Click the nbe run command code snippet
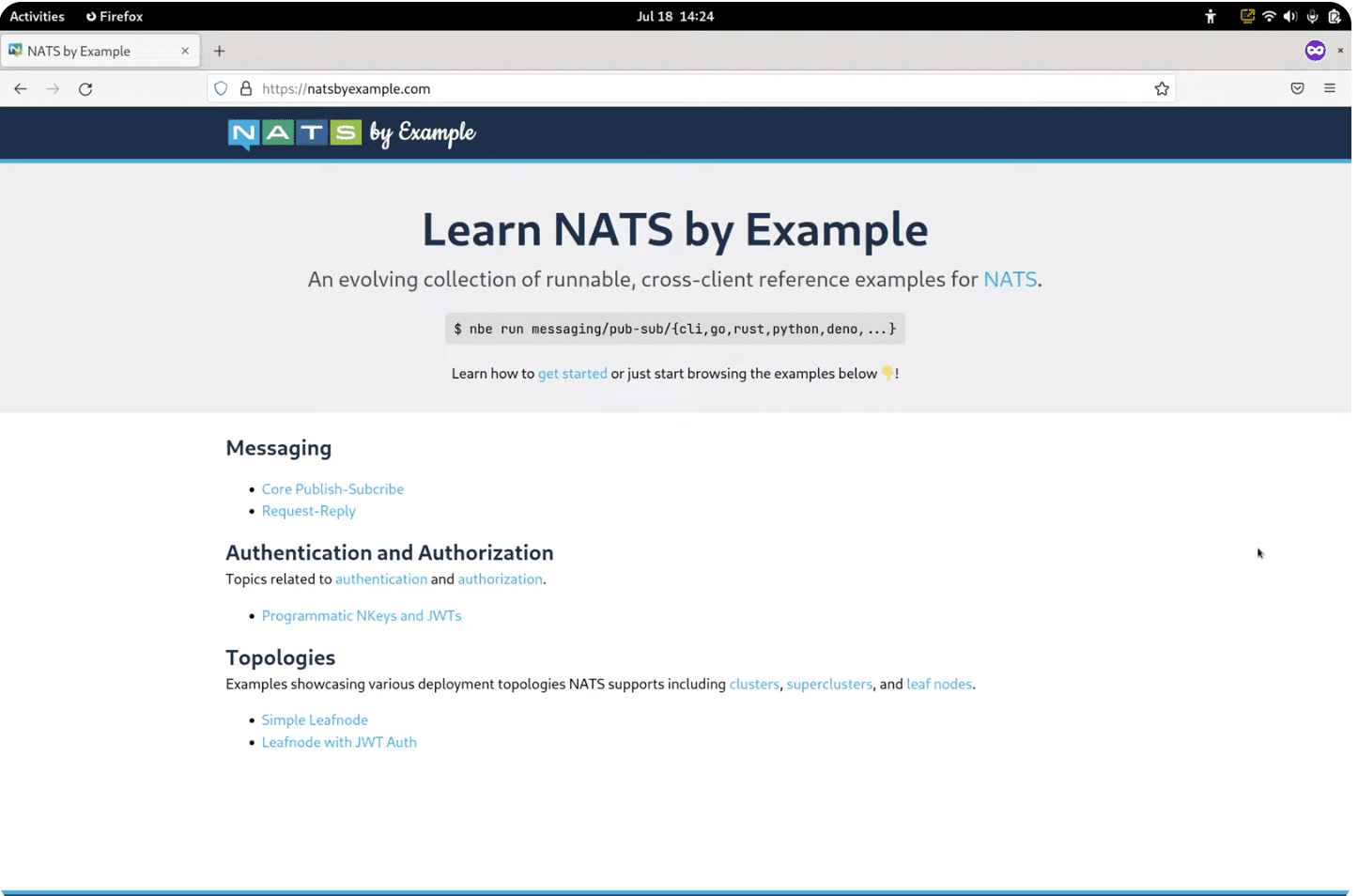This screenshot has height=896, width=1358. pos(675,329)
